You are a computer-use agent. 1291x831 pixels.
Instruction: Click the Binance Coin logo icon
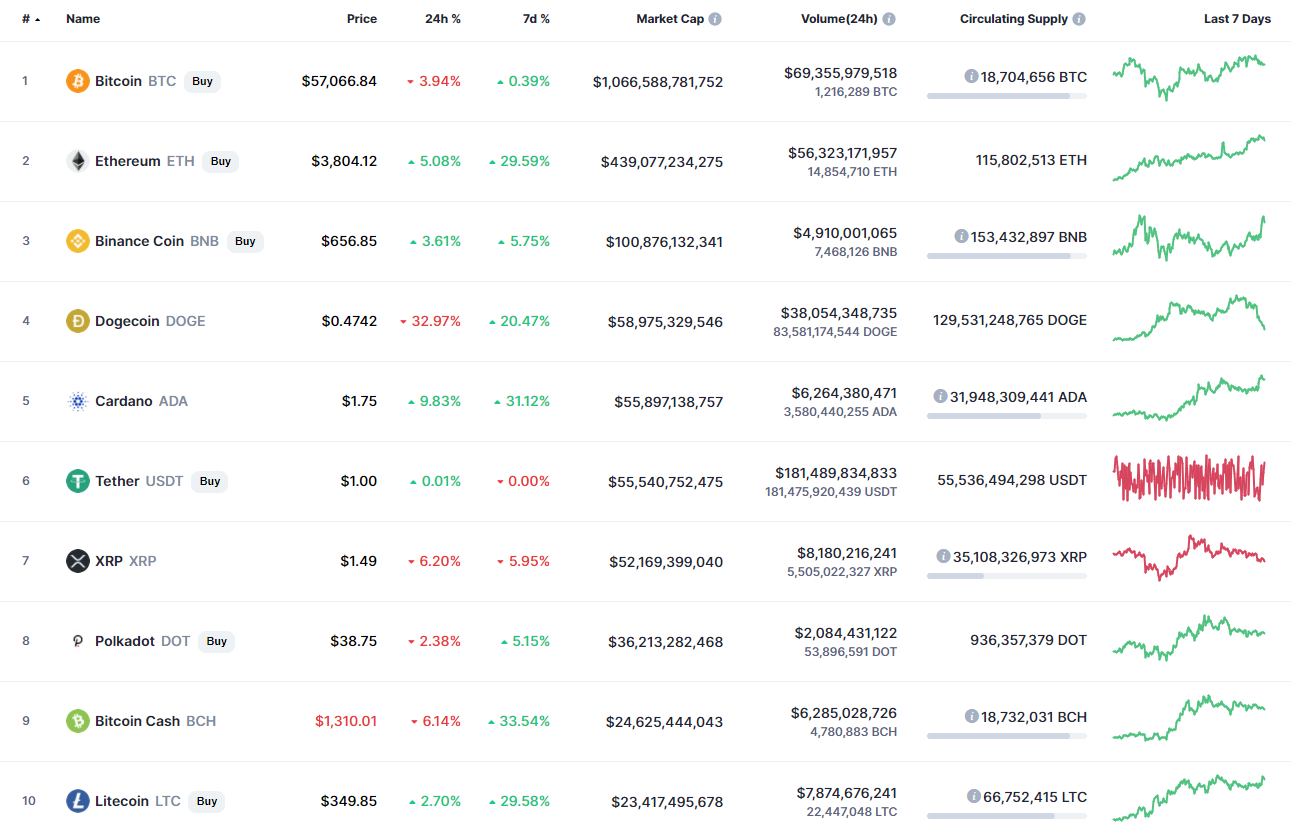point(78,241)
